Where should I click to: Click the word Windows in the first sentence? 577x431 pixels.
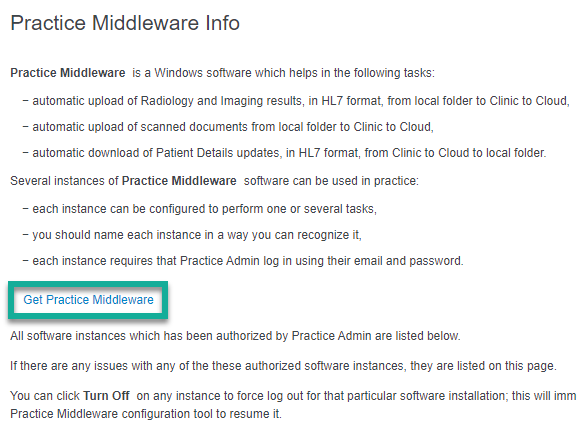click(178, 73)
